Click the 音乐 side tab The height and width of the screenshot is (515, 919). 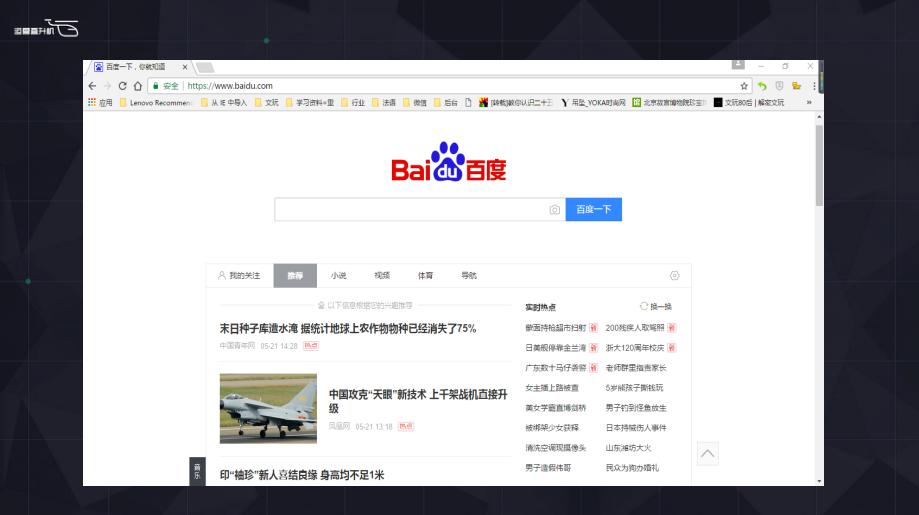(198, 471)
